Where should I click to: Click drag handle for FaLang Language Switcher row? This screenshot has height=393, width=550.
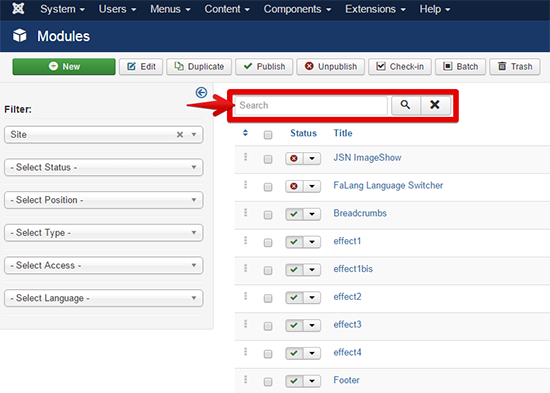(x=246, y=185)
